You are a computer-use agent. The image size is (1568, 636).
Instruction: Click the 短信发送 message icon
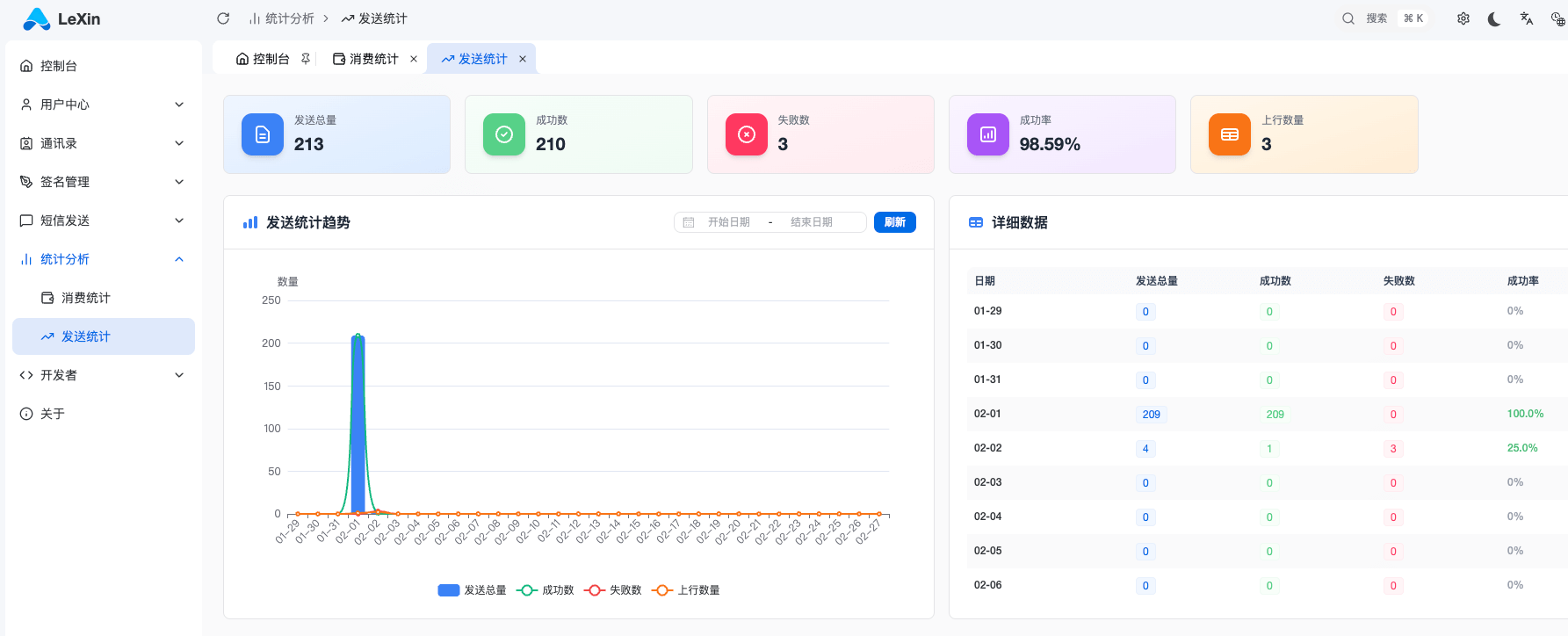tap(26, 220)
